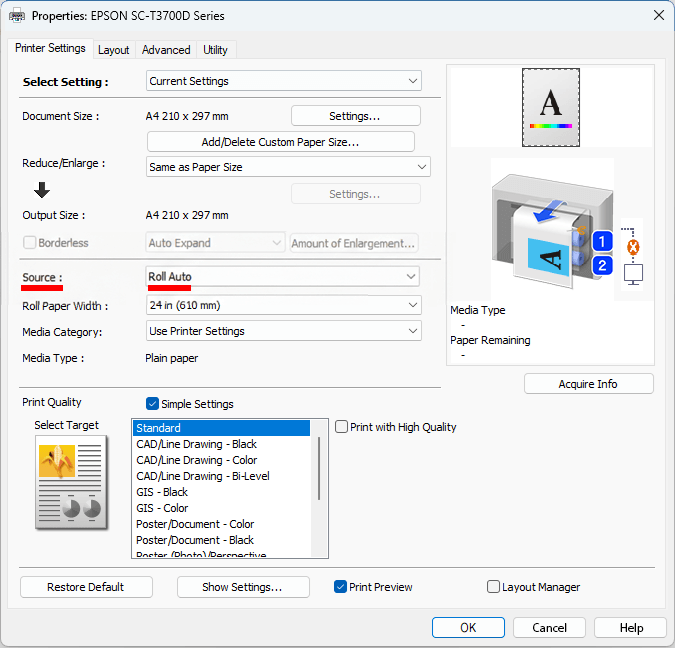The width and height of the screenshot is (675, 648).
Task: Click the disabled Settings button under Reduce/Enlarge
Action: (x=356, y=194)
